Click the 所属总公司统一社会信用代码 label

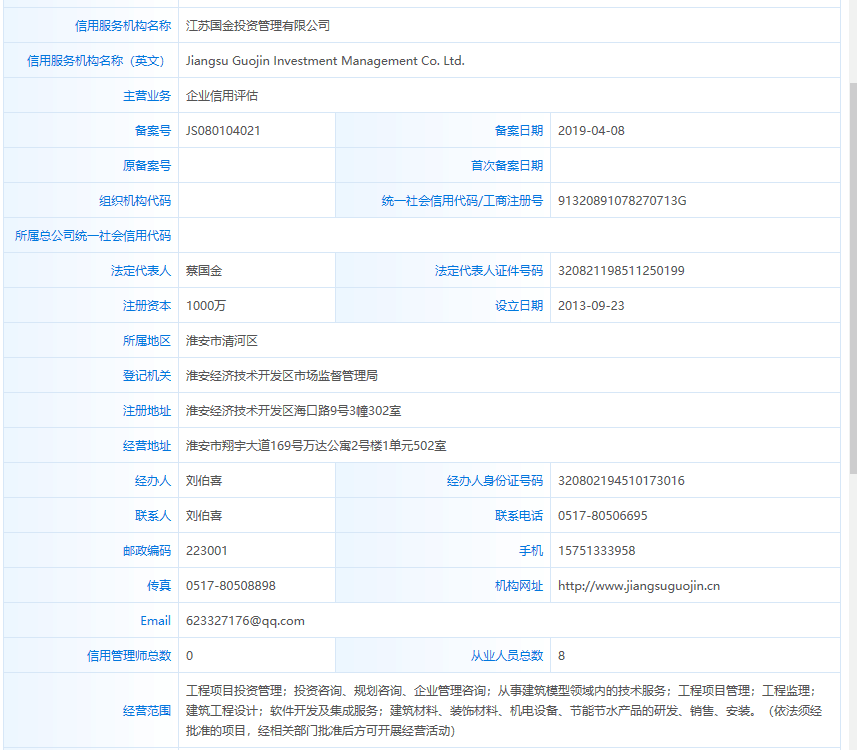click(93, 236)
